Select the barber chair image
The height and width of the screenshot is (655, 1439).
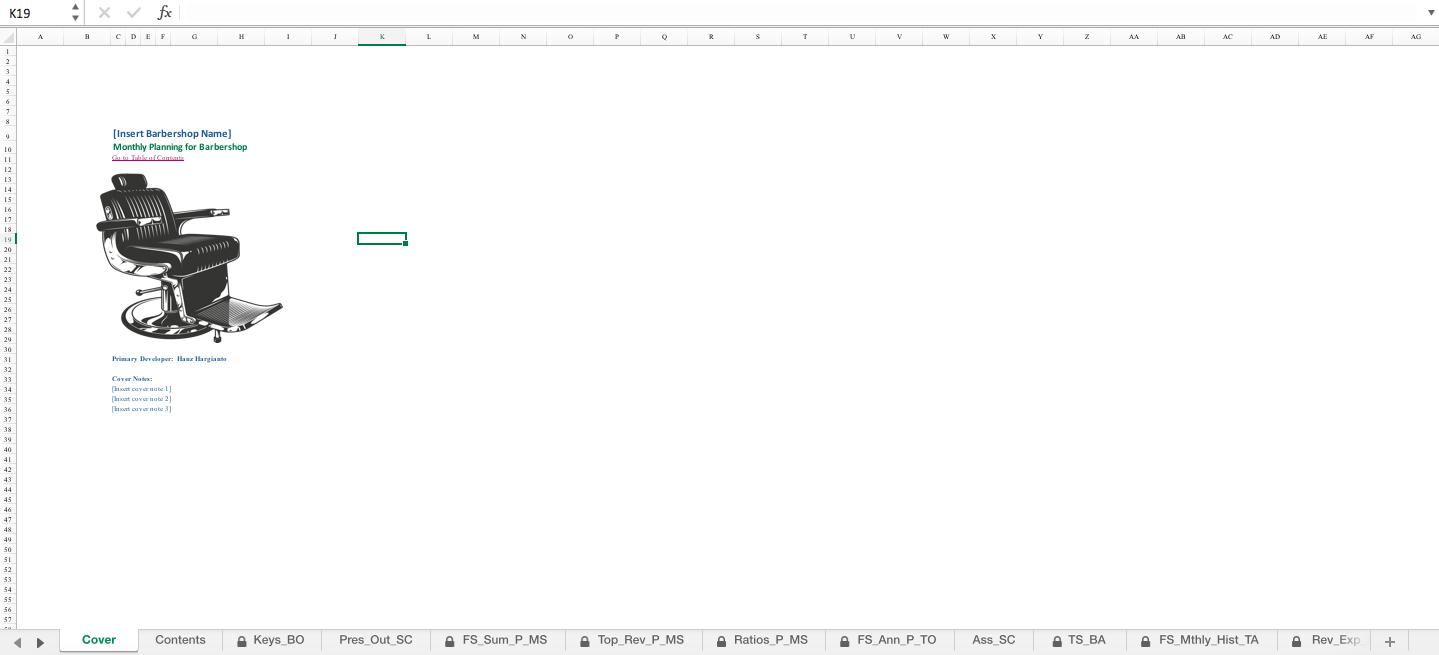pos(190,257)
